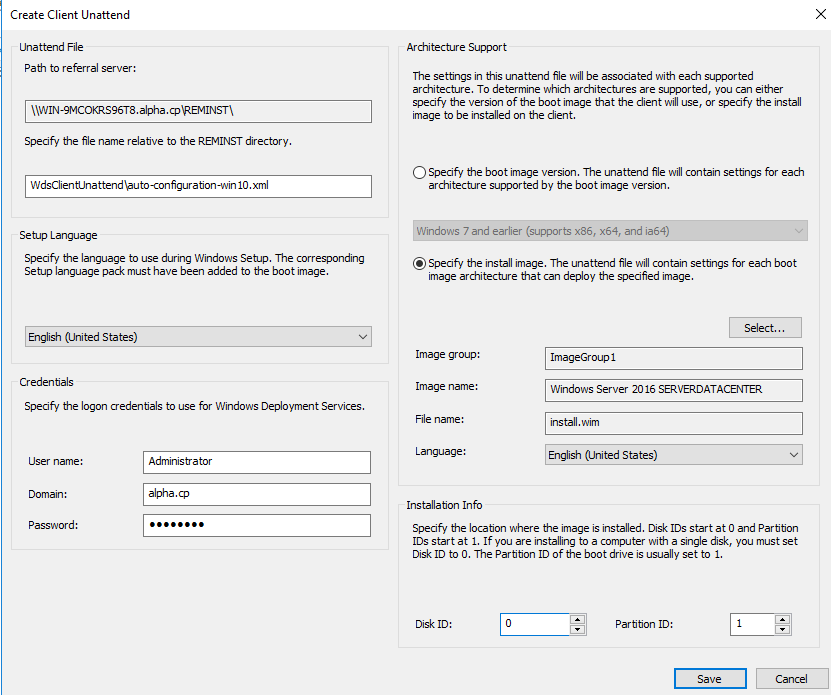Click the Image name text box
The width and height of the screenshot is (831, 695).
(x=674, y=390)
